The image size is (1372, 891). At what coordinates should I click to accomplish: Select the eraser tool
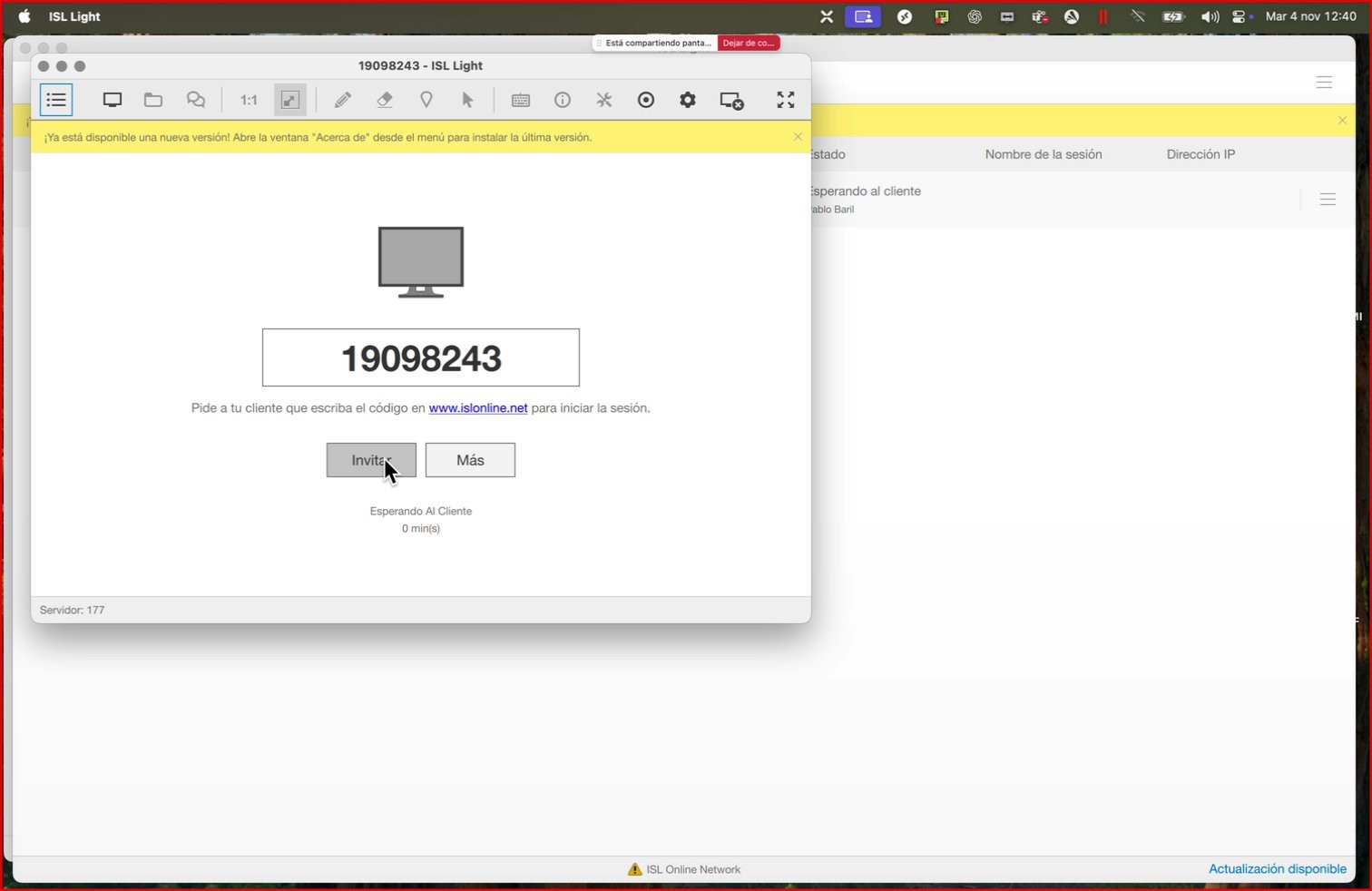(x=385, y=100)
